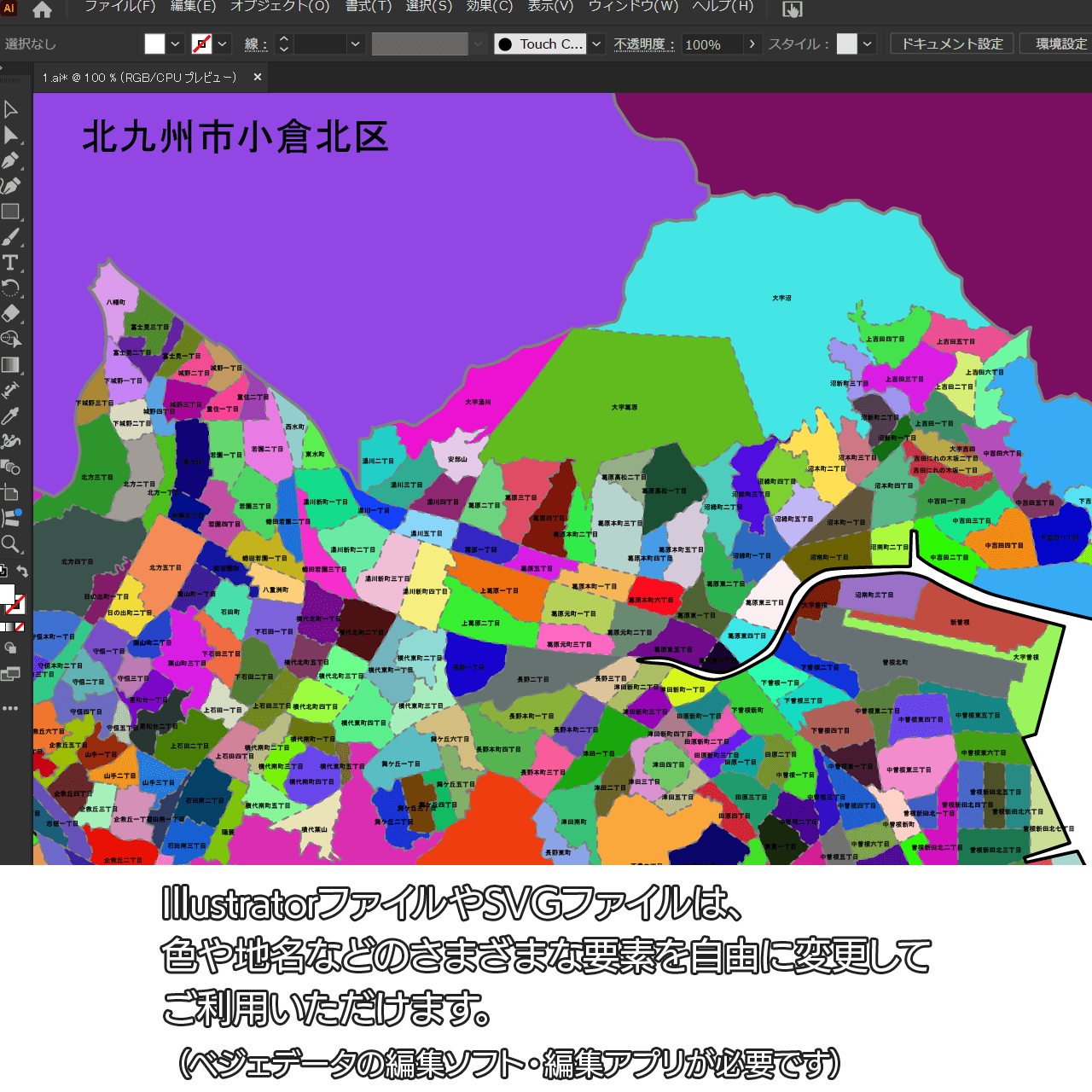1092x1092 pixels.
Task: Select the Rectangle tool
Action: pyautogui.click(x=11, y=211)
